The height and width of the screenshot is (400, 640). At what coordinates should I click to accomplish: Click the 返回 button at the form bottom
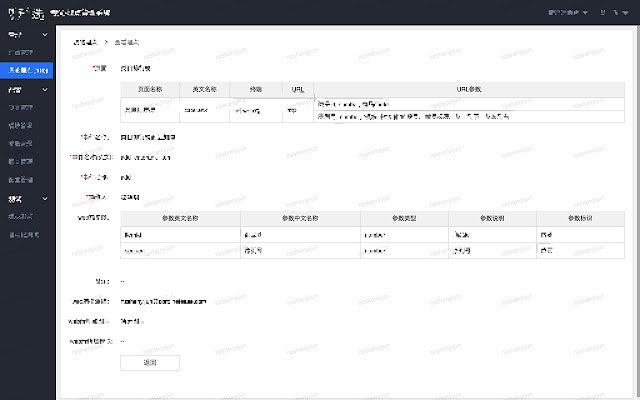pyautogui.click(x=150, y=362)
